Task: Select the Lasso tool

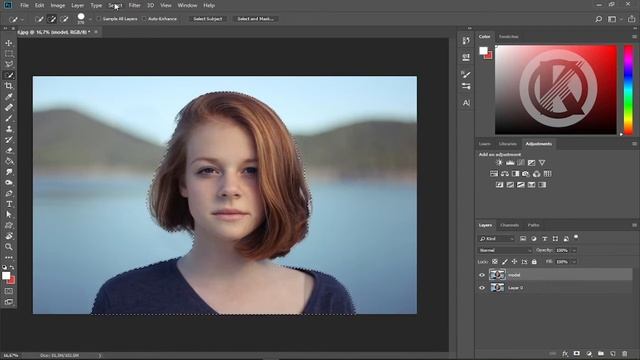Action: [9, 64]
